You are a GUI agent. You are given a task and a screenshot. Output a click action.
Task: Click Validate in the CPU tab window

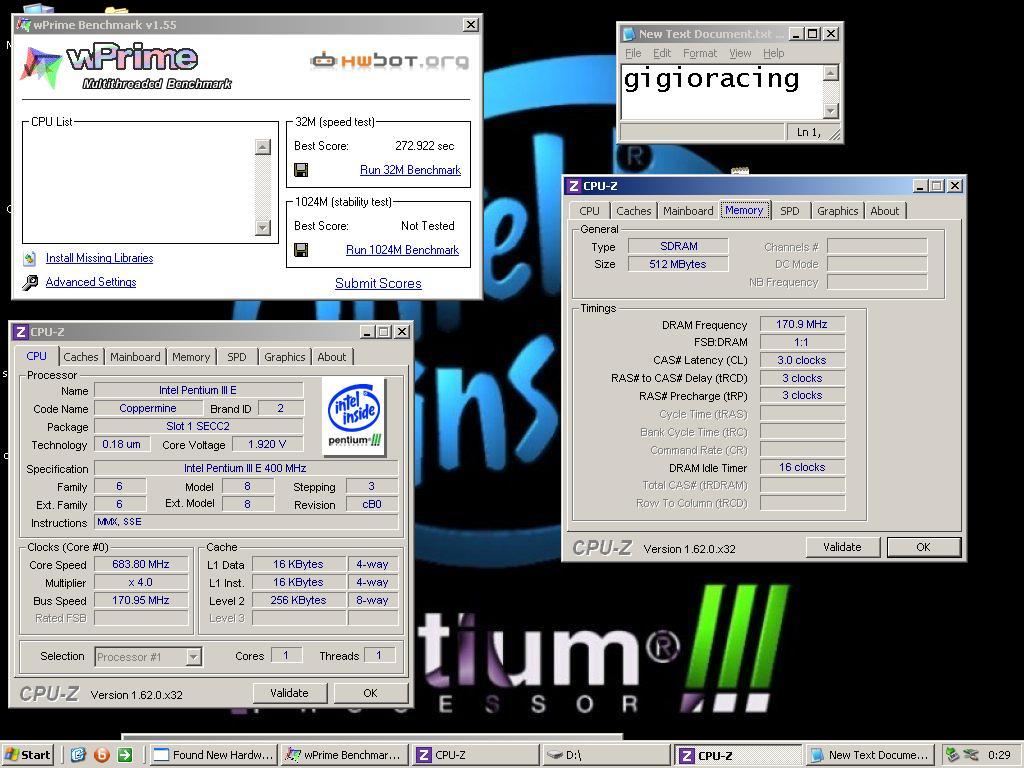[289, 693]
